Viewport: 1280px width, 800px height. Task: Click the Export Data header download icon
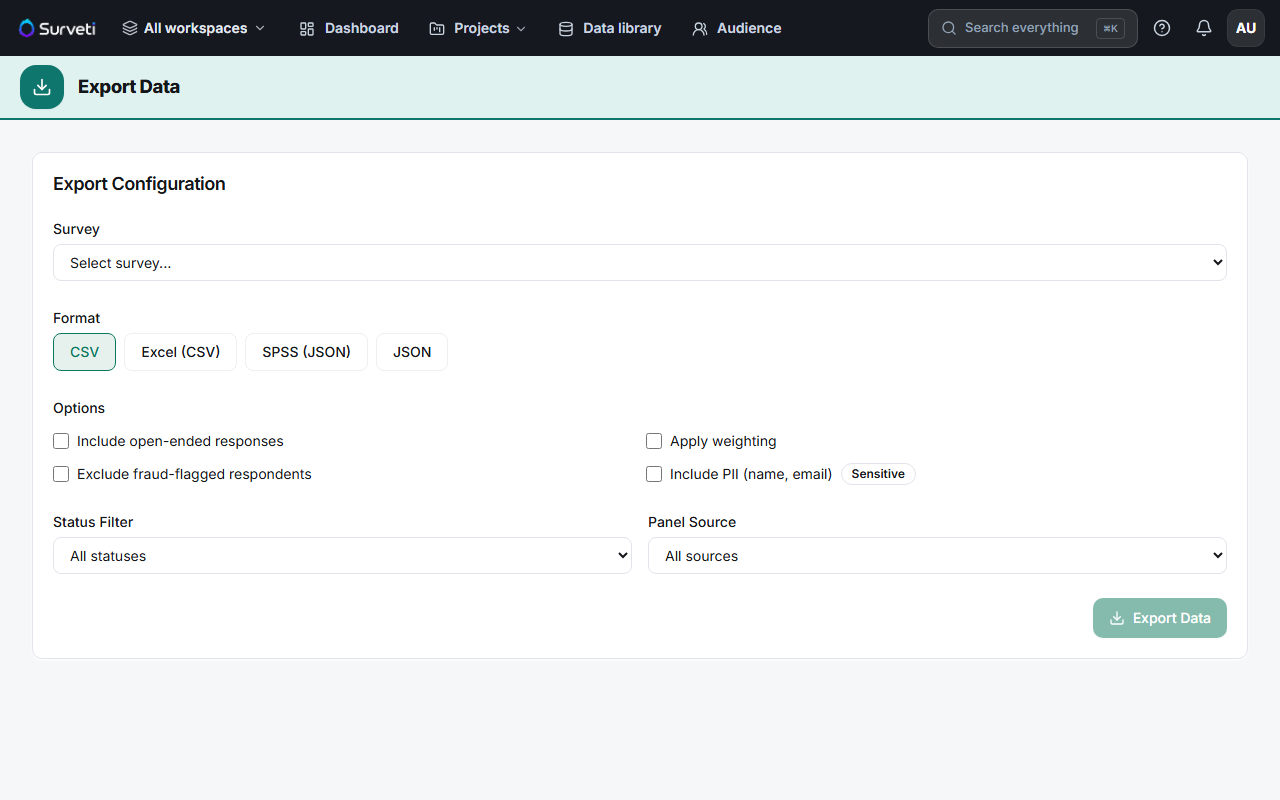(x=42, y=87)
